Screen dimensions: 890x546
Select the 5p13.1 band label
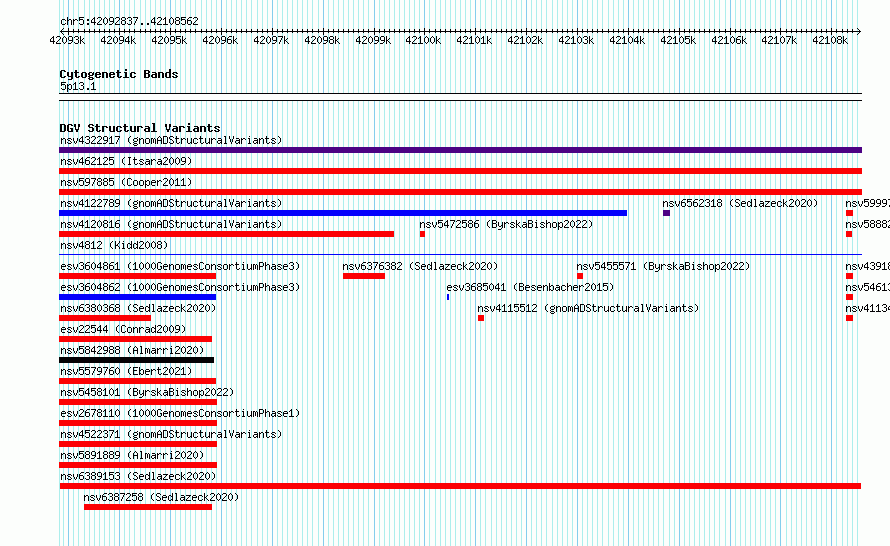coord(78,86)
